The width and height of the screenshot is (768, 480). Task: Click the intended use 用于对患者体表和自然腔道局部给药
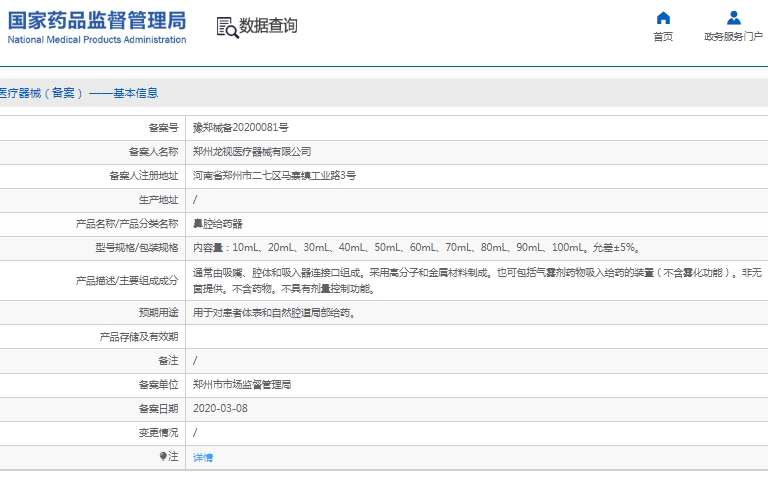click(274, 312)
